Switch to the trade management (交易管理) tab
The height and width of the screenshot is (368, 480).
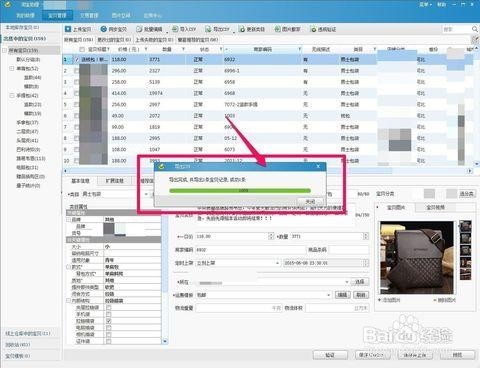89,15
